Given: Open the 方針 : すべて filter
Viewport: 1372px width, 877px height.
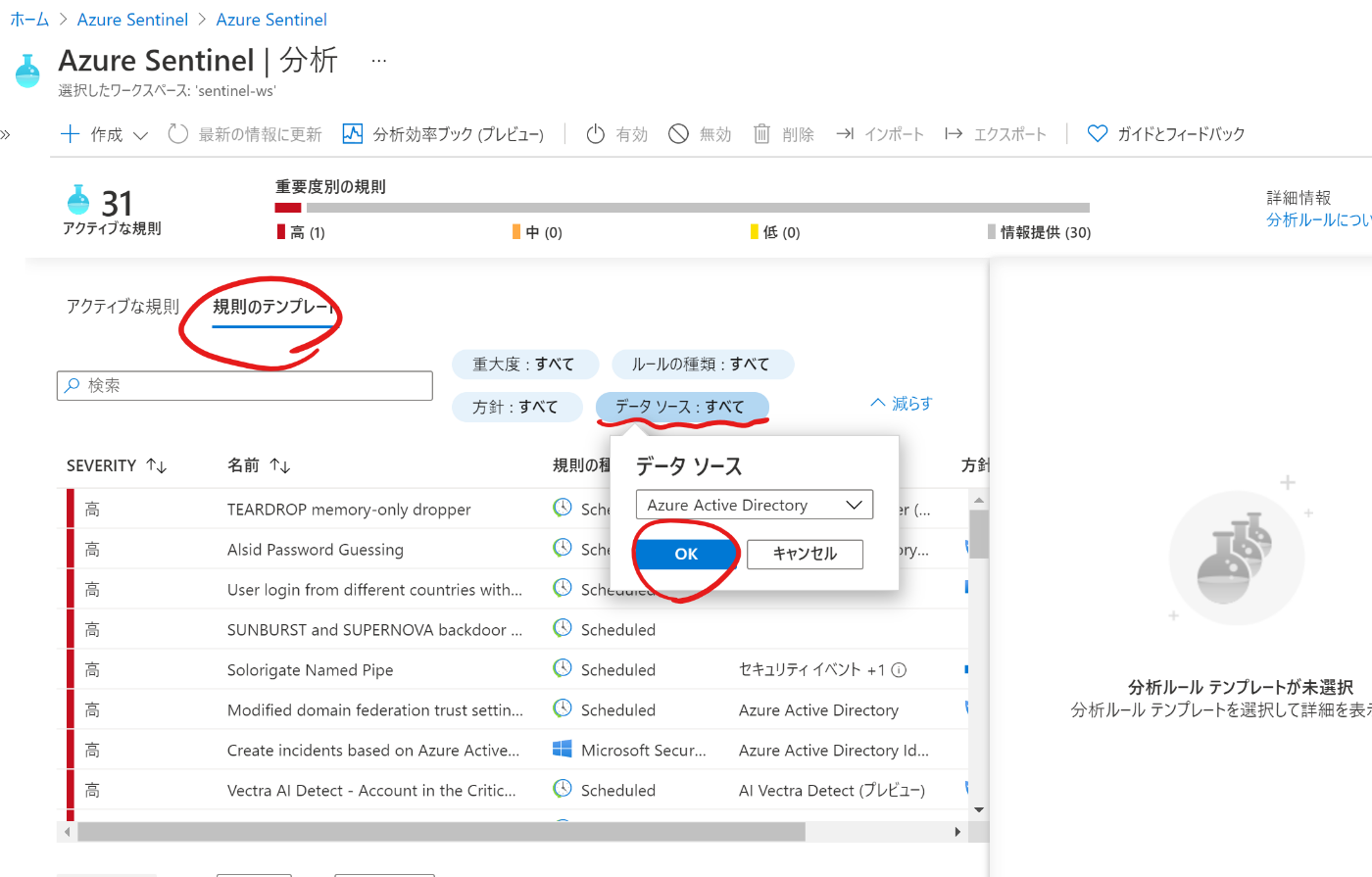Looking at the screenshot, I should coord(515,407).
